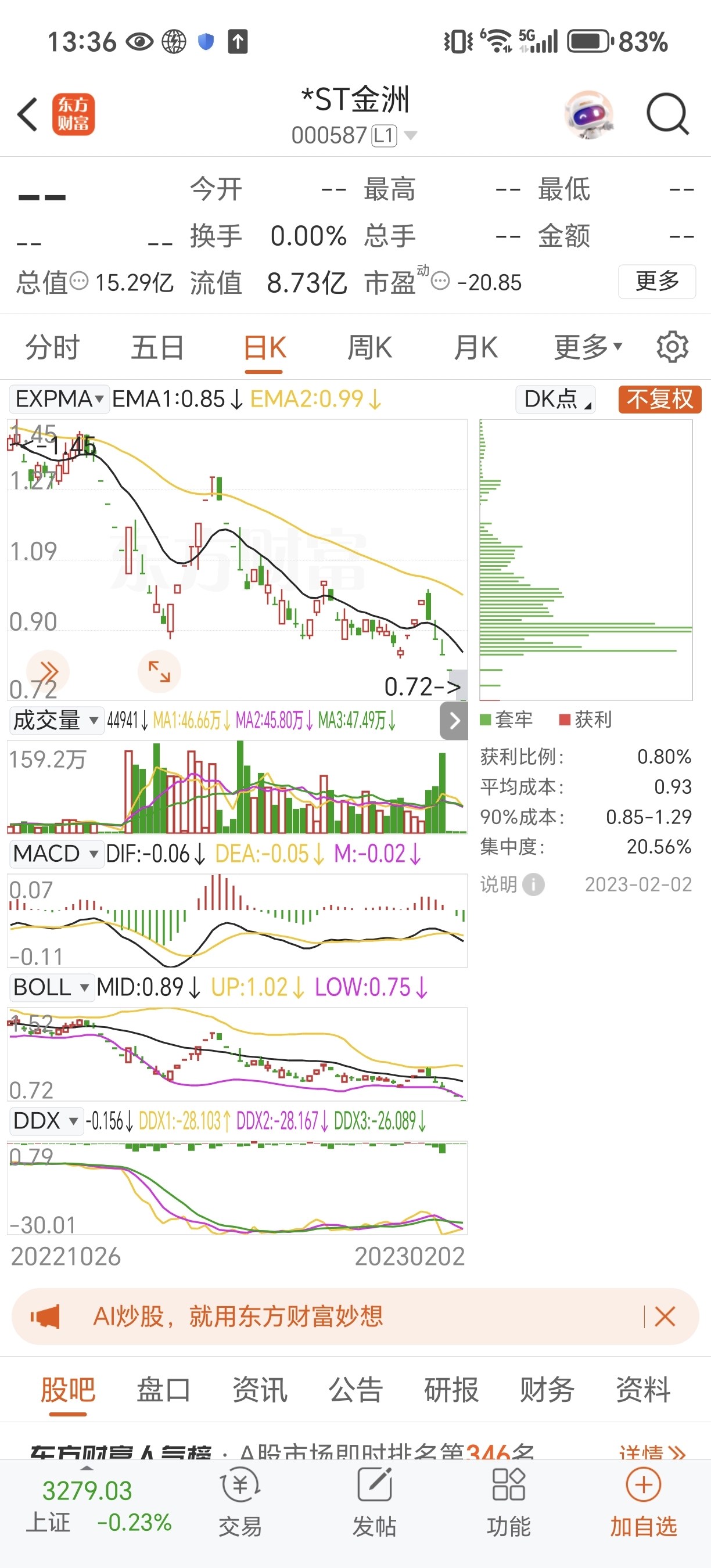This screenshot has height=1568, width=711.
Task: Tap the 获利 red legend swatch
Action: coord(564,720)
